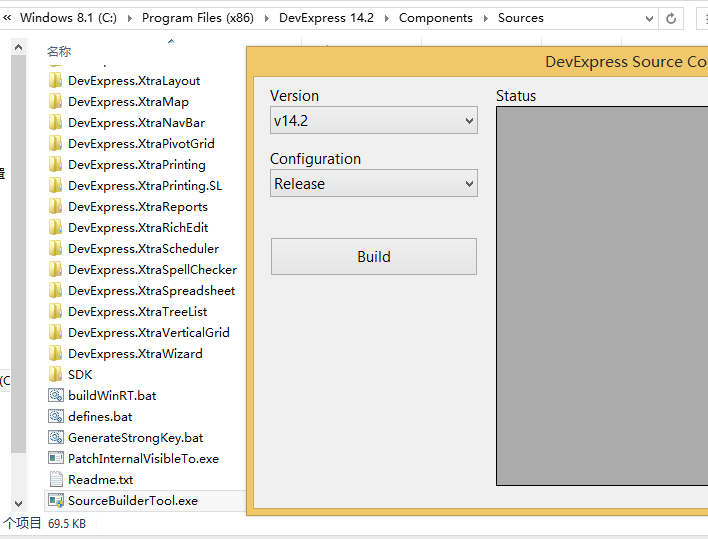708x539 pixels.
Task: Select DevExpress.XtraSpellChecker folder name
Action: click(153, 270)
